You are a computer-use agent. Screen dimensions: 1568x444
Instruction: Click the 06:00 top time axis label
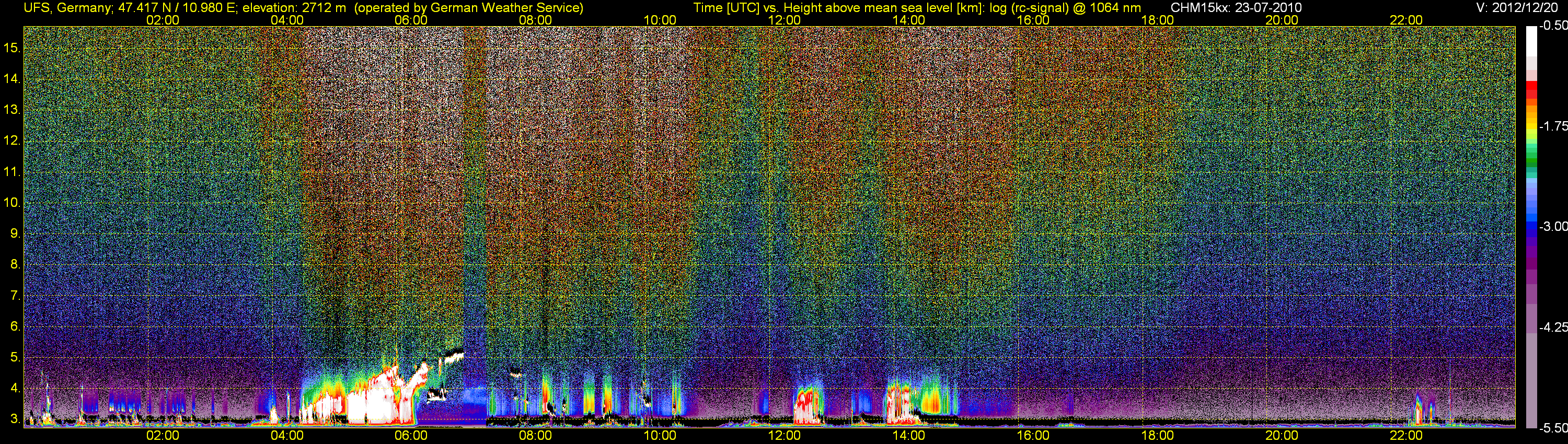(x=411, y=20)
